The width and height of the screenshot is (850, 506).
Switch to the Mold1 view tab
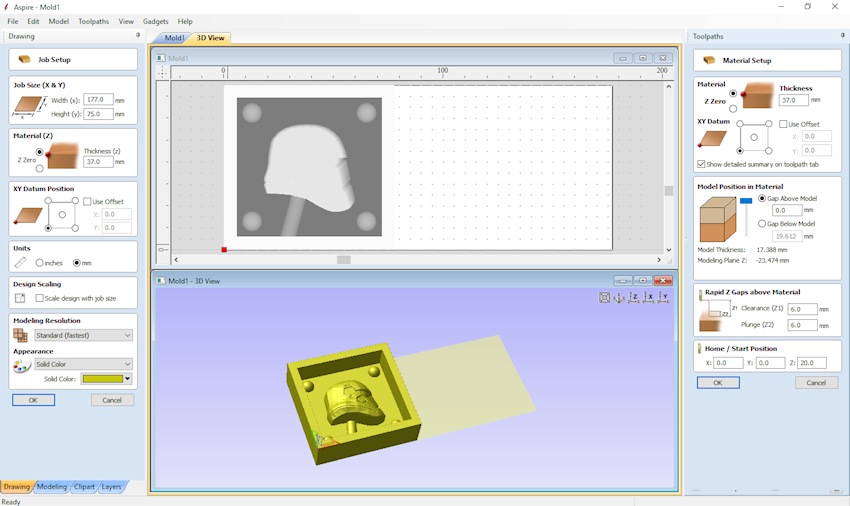click(x=174, y=37)
